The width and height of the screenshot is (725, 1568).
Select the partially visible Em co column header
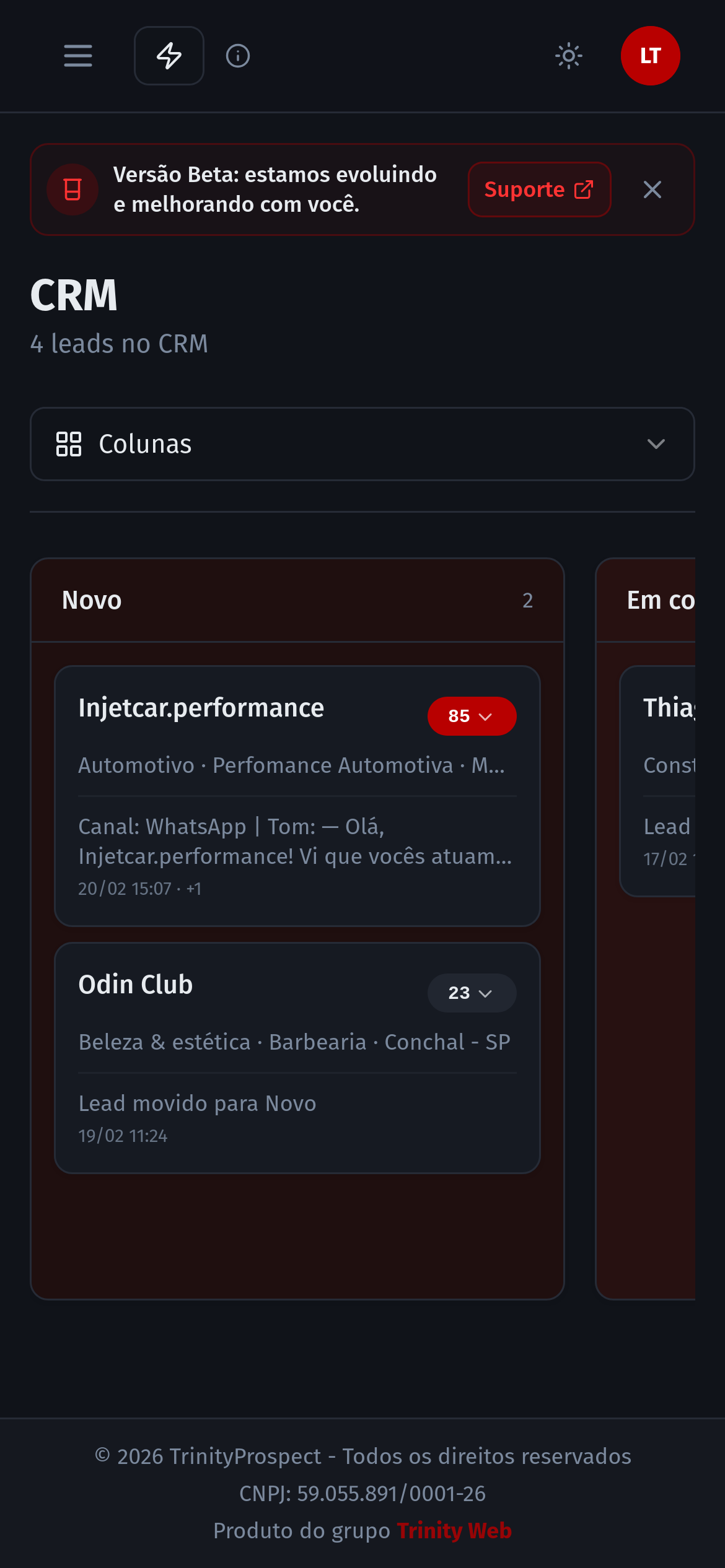click(x=661, y=600)
